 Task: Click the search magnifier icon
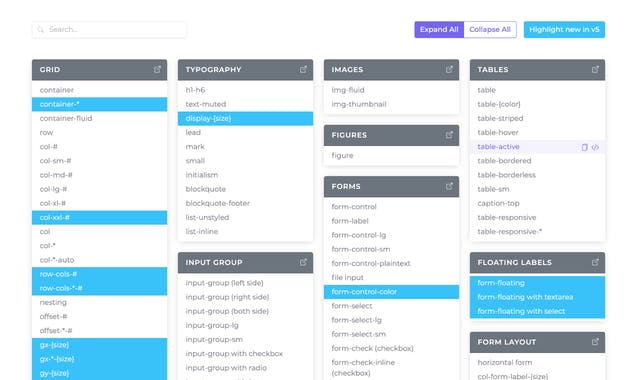pos(40,30)
